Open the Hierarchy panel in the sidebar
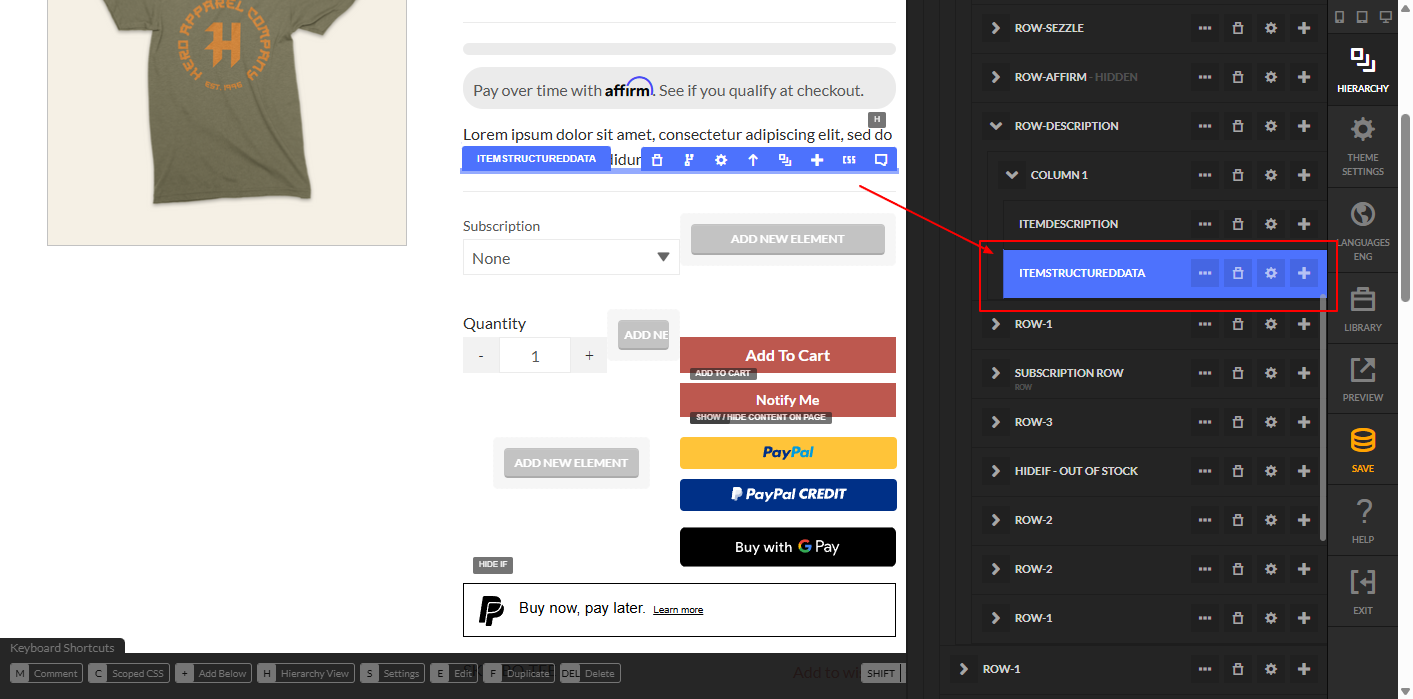Viewport: 1413px width, 699px height. pos(1362,69)
